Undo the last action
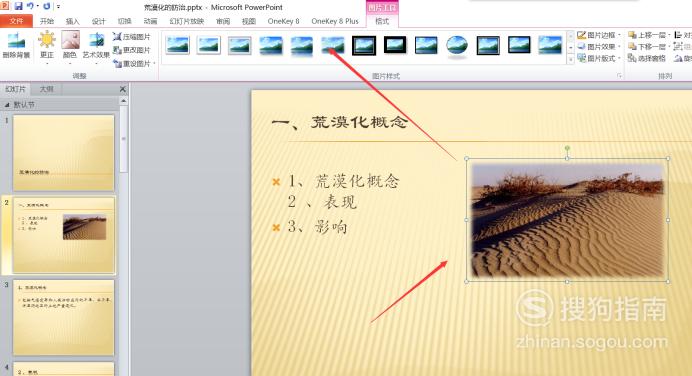 pyautogui.click(x=30, y=7)
